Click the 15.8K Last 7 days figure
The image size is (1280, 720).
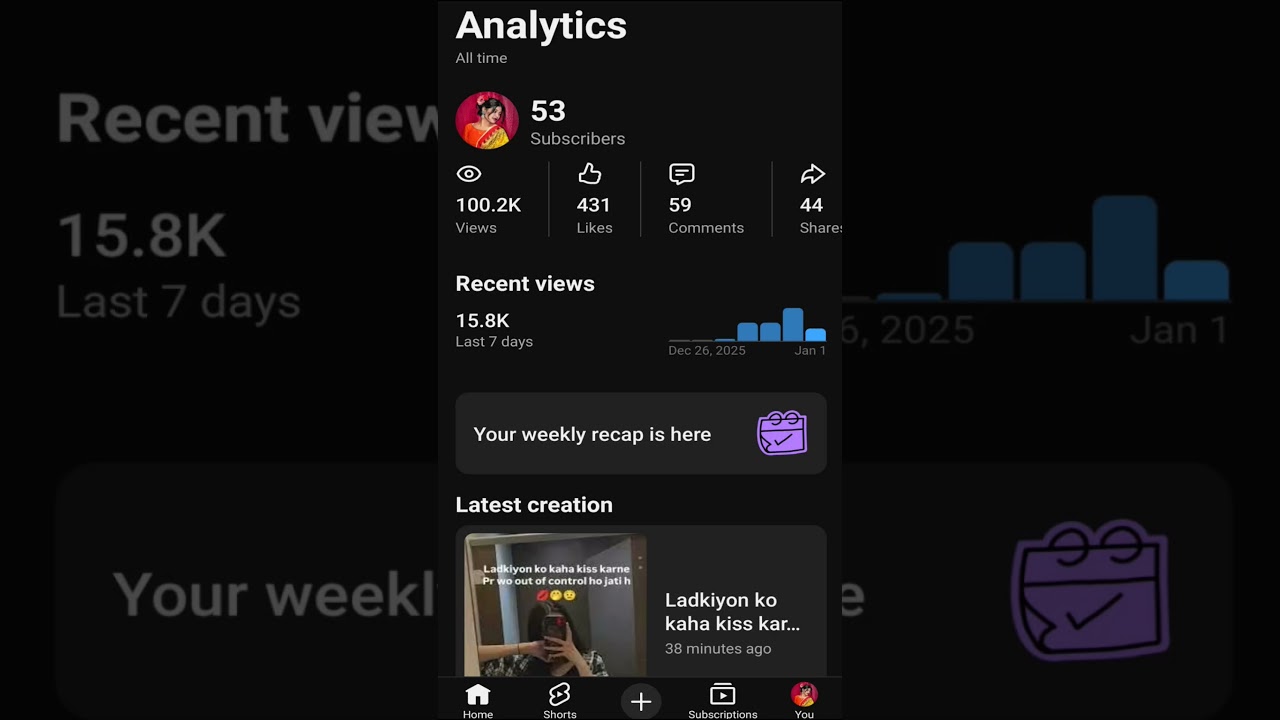[494, 330]
